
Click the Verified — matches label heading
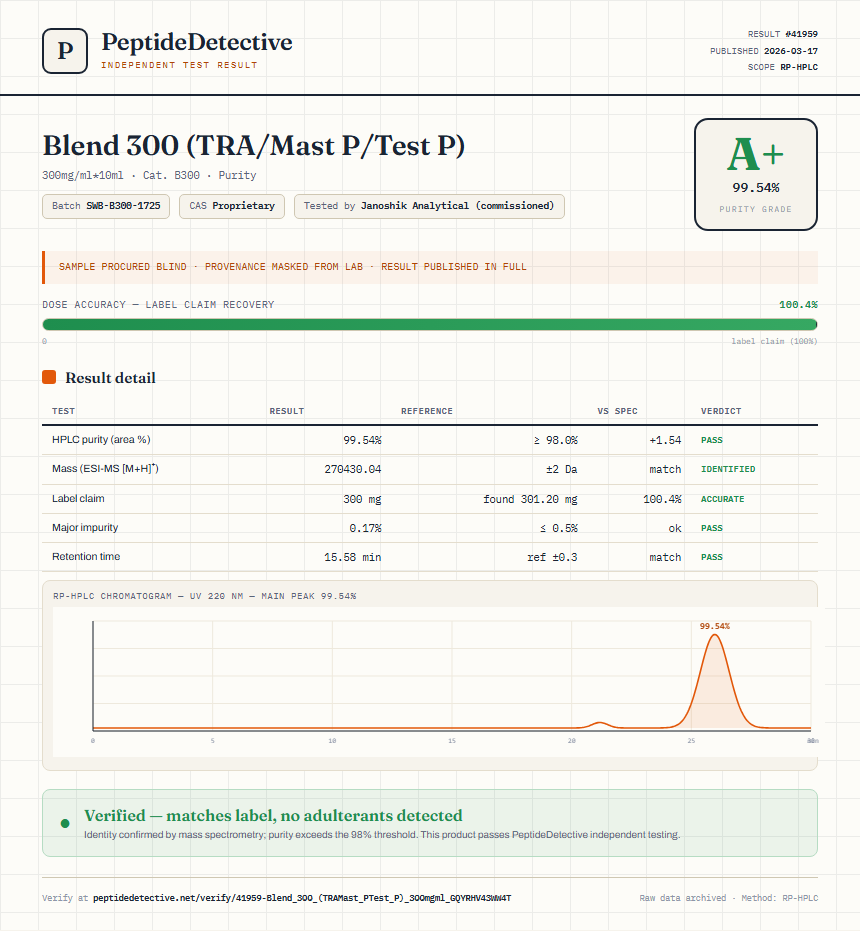273,815
